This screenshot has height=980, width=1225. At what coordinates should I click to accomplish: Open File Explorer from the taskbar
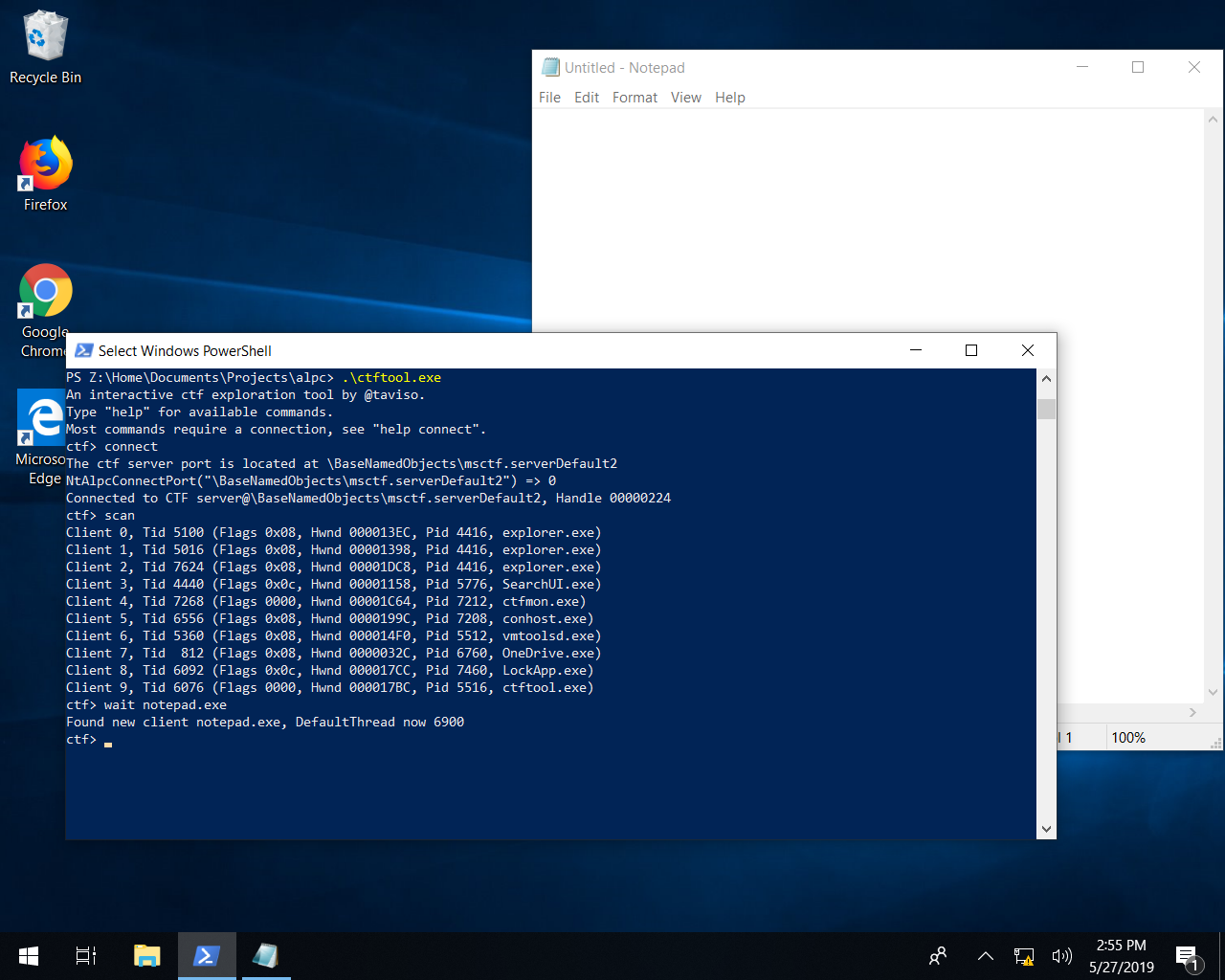pyautogui.click(x=146, y=956)
